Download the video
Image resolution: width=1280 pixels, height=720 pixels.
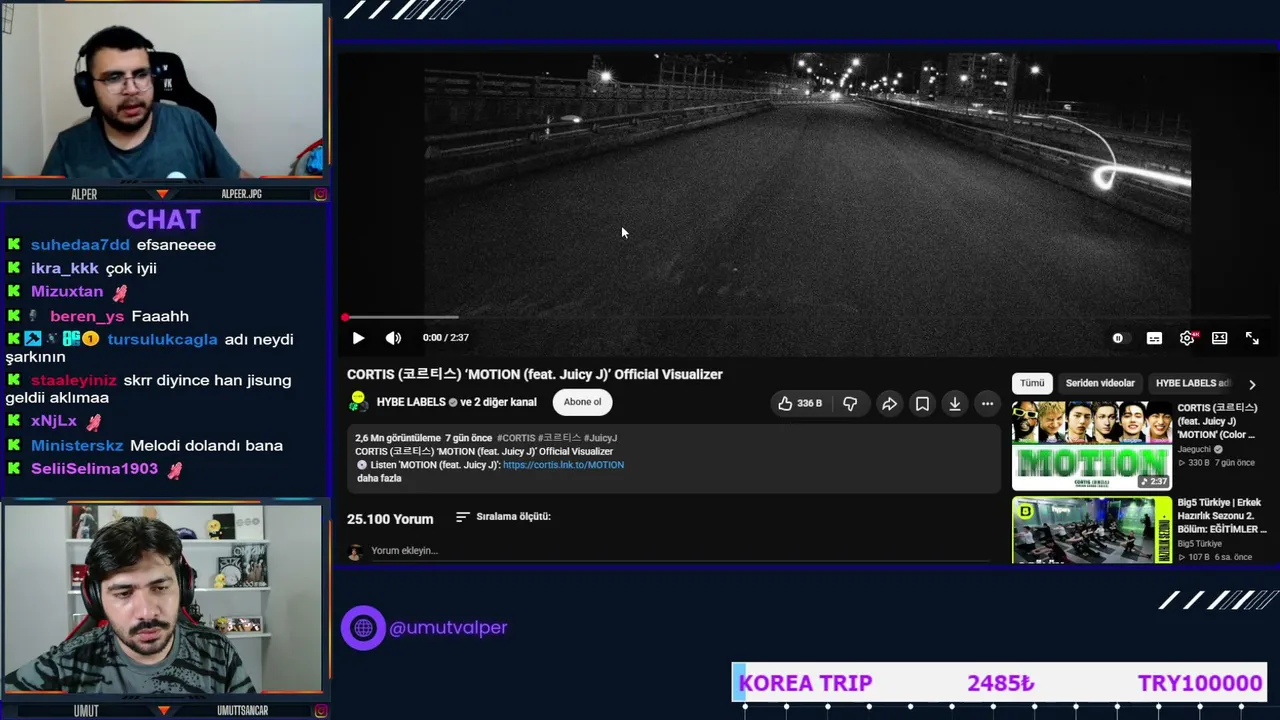pos(955,403)
